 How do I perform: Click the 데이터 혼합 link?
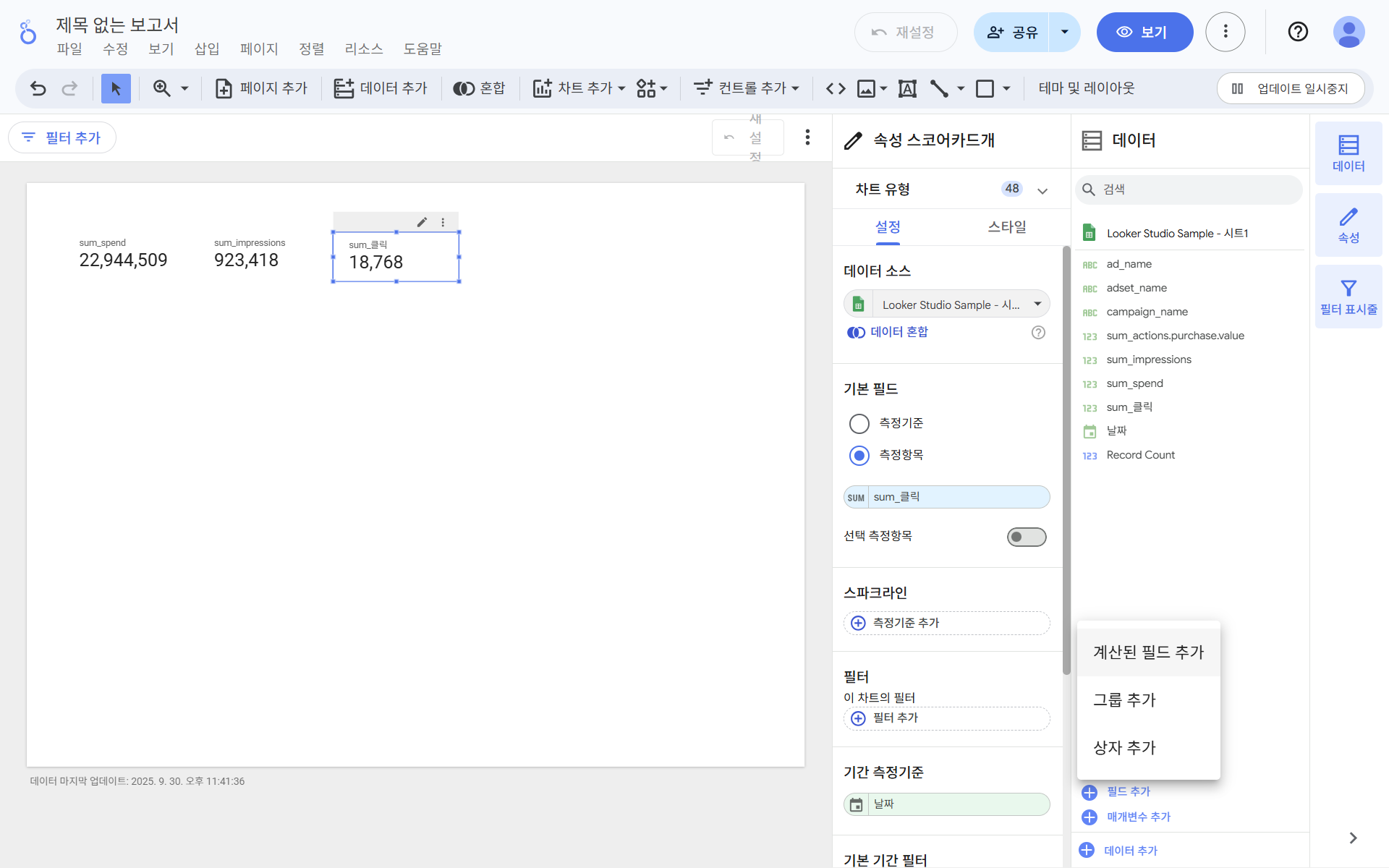(x=899, y=332)
